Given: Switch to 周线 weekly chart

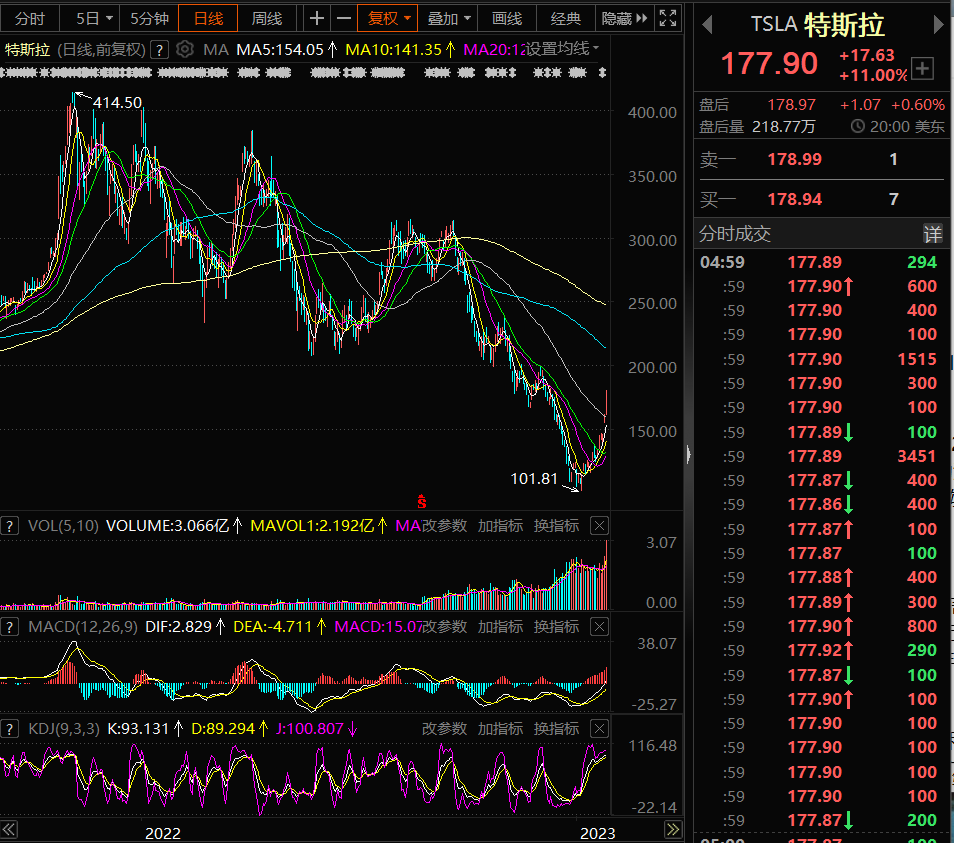Looking at the screenshot, I should 266,18.
